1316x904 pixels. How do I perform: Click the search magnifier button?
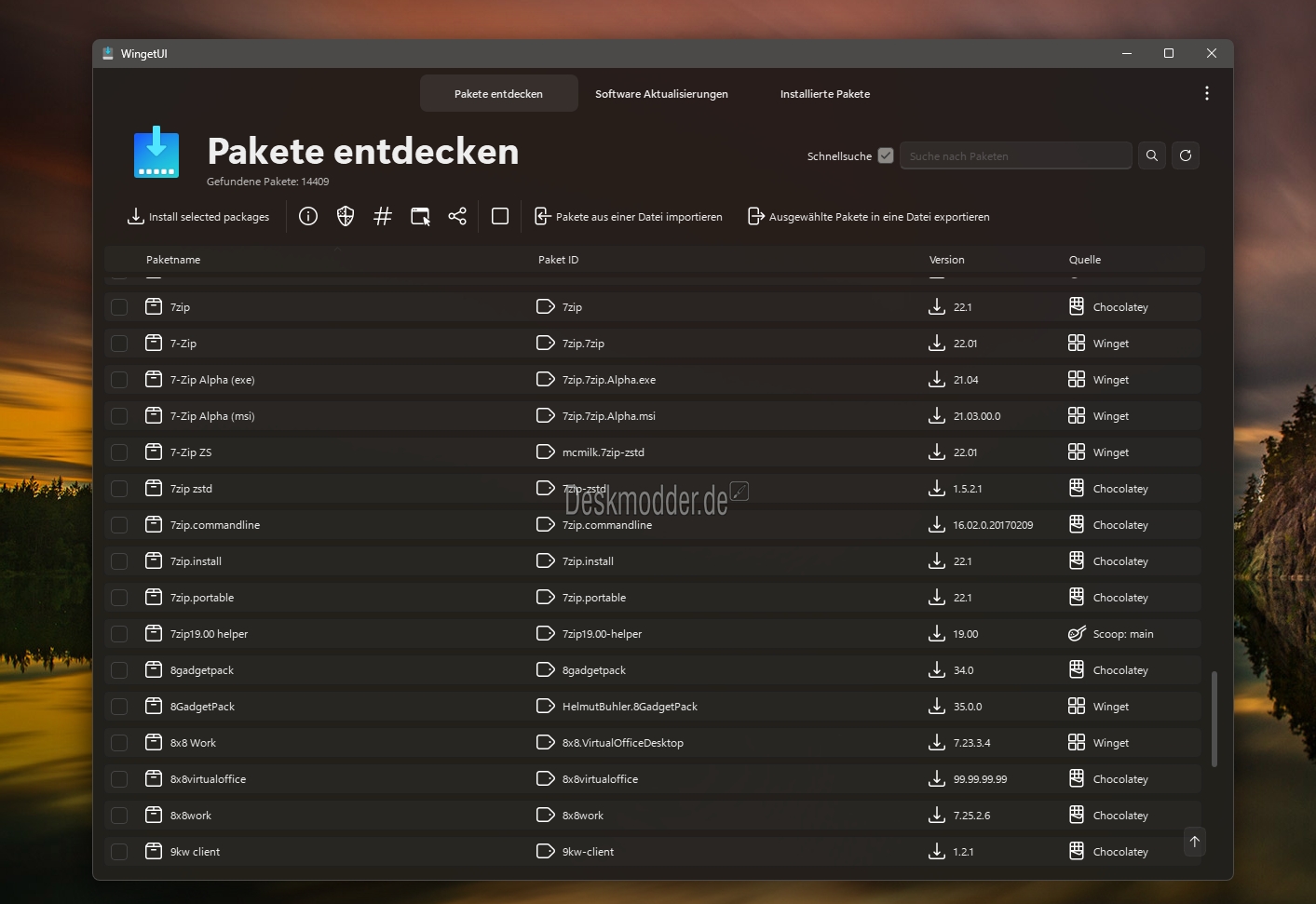coord(1152,155)
